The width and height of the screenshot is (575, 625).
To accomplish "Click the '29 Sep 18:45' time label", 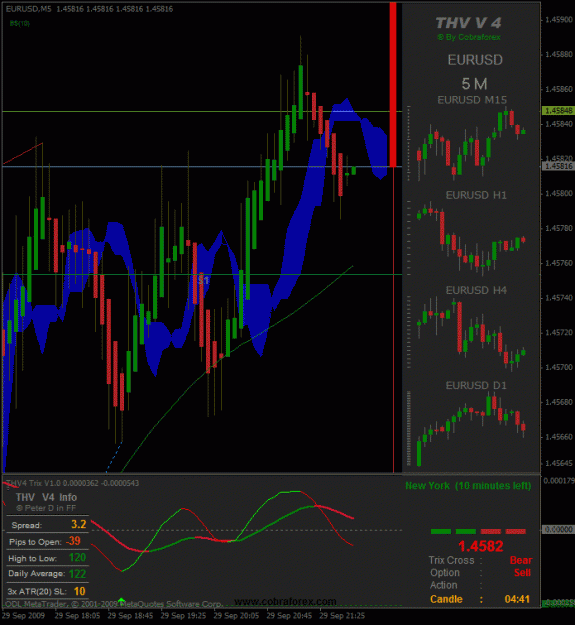I will tap(130, 615).
